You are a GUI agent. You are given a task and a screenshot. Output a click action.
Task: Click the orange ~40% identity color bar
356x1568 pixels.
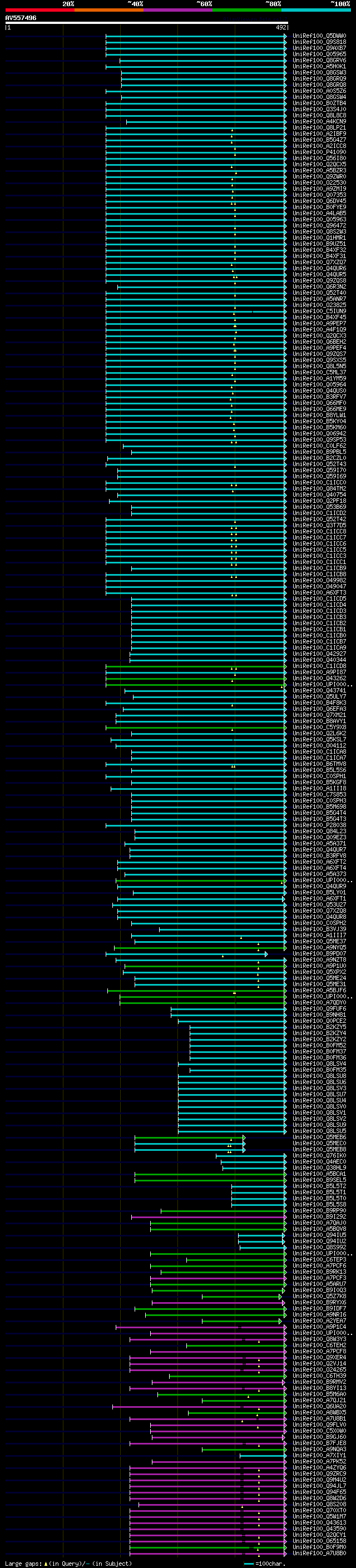109,10
